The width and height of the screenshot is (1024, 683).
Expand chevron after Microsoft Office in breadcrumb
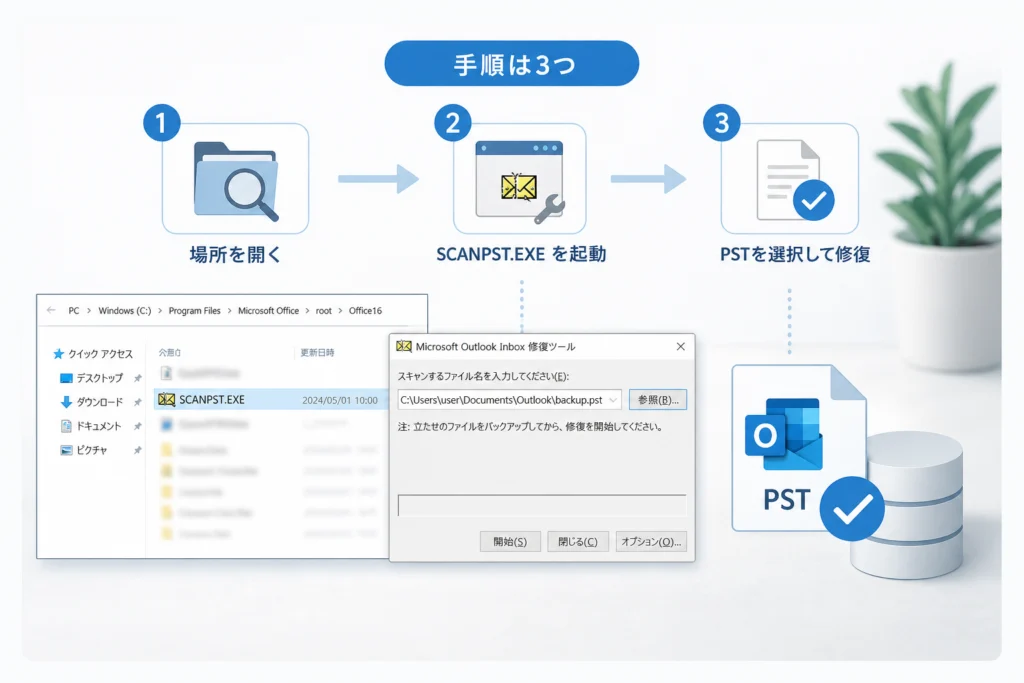click(308, 311)
